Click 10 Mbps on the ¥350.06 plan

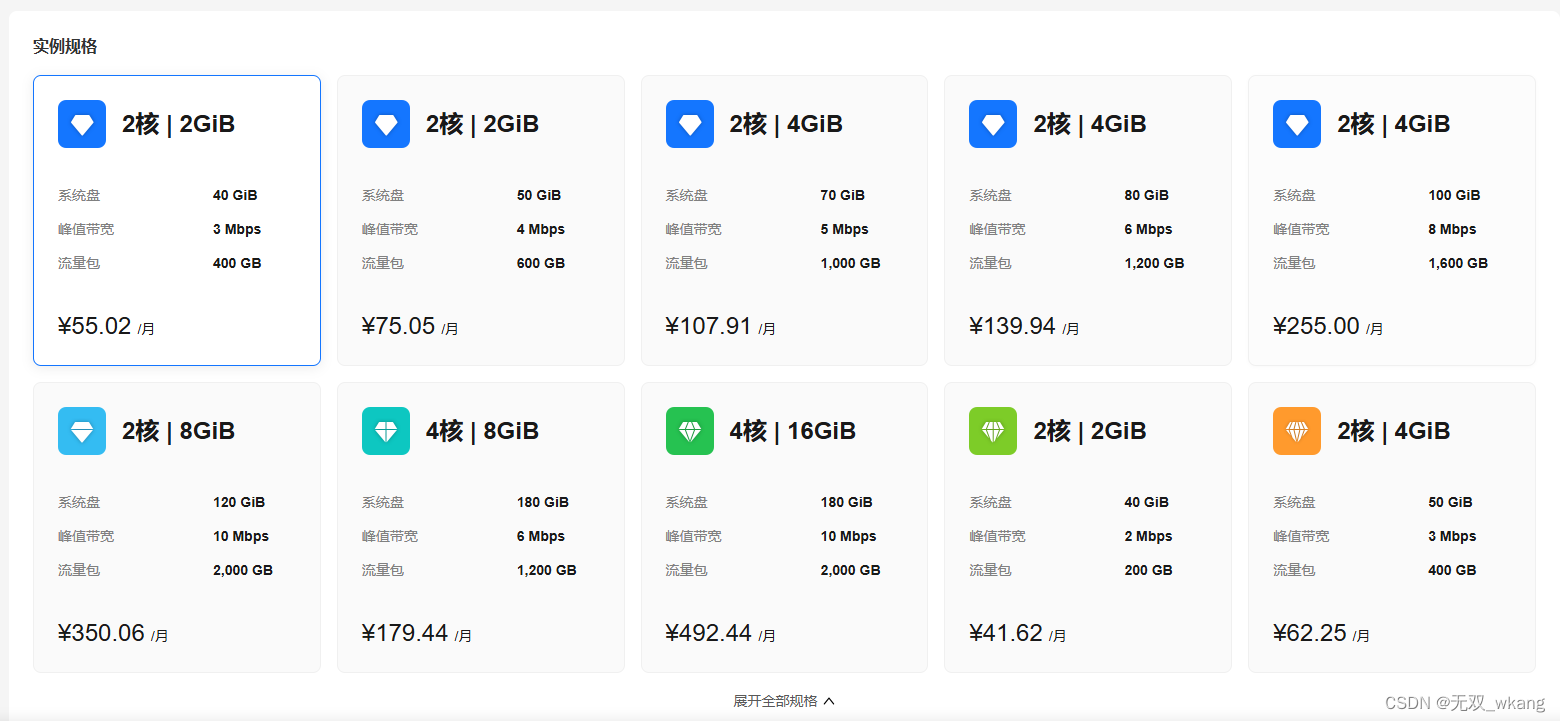pyautogui.click(x=241, y=536)
